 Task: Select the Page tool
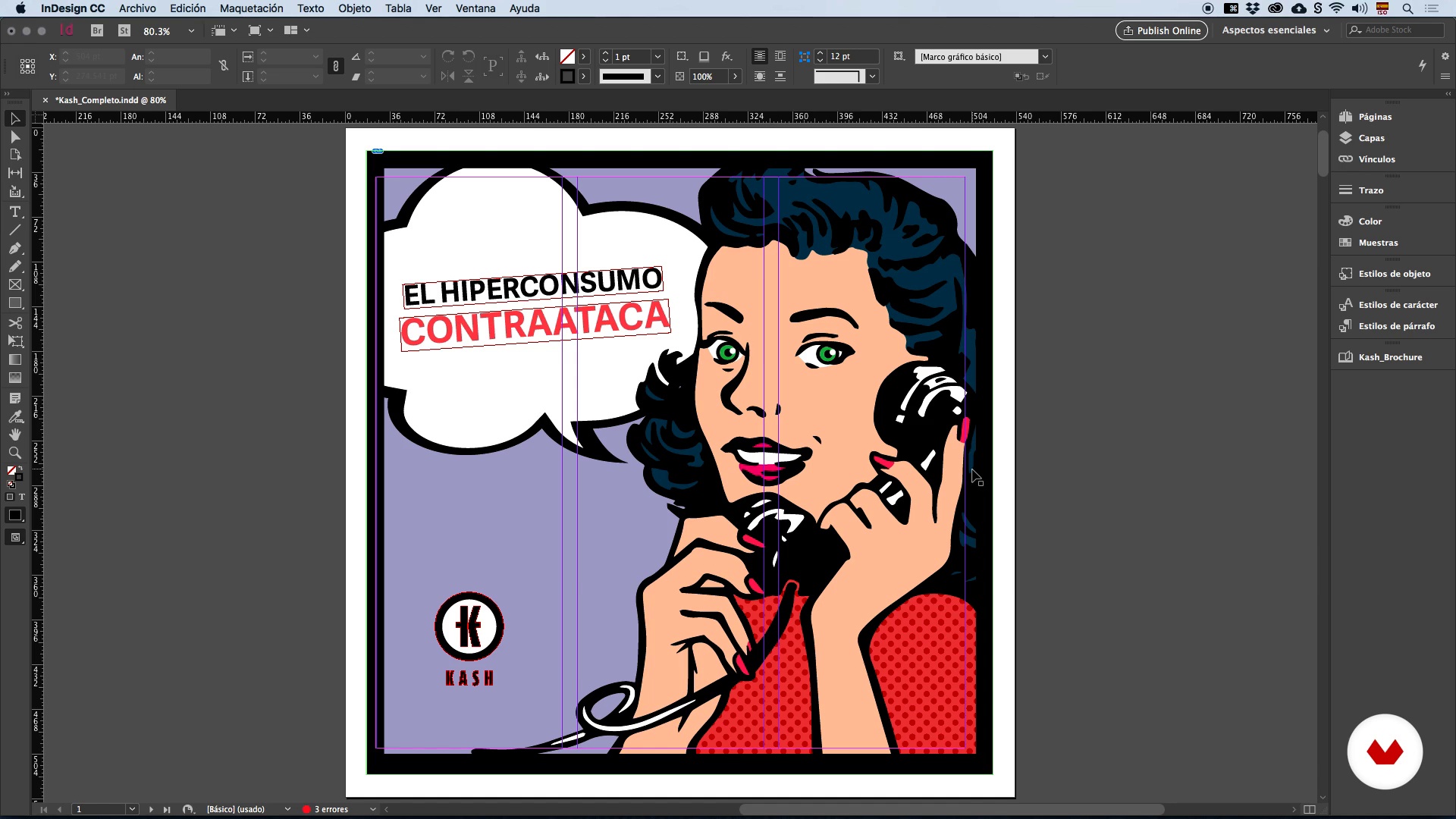click(14, 155)
